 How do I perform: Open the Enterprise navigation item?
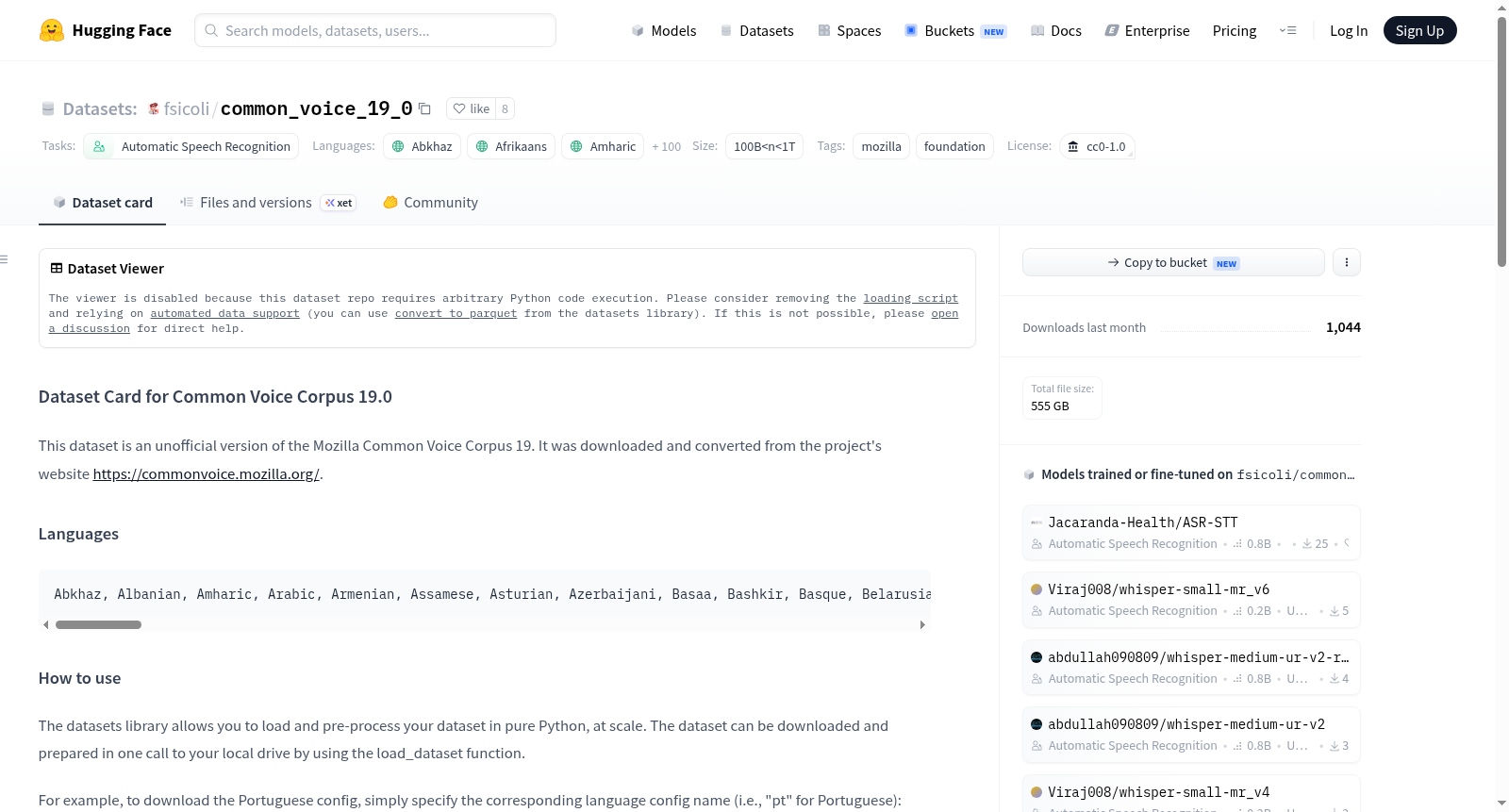point(1147,30)
